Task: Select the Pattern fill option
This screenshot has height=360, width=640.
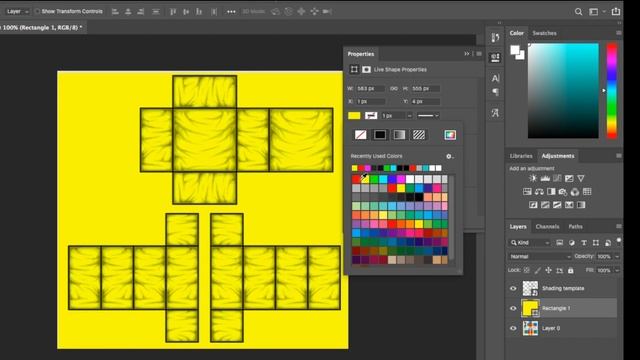Action: point(419,135)
